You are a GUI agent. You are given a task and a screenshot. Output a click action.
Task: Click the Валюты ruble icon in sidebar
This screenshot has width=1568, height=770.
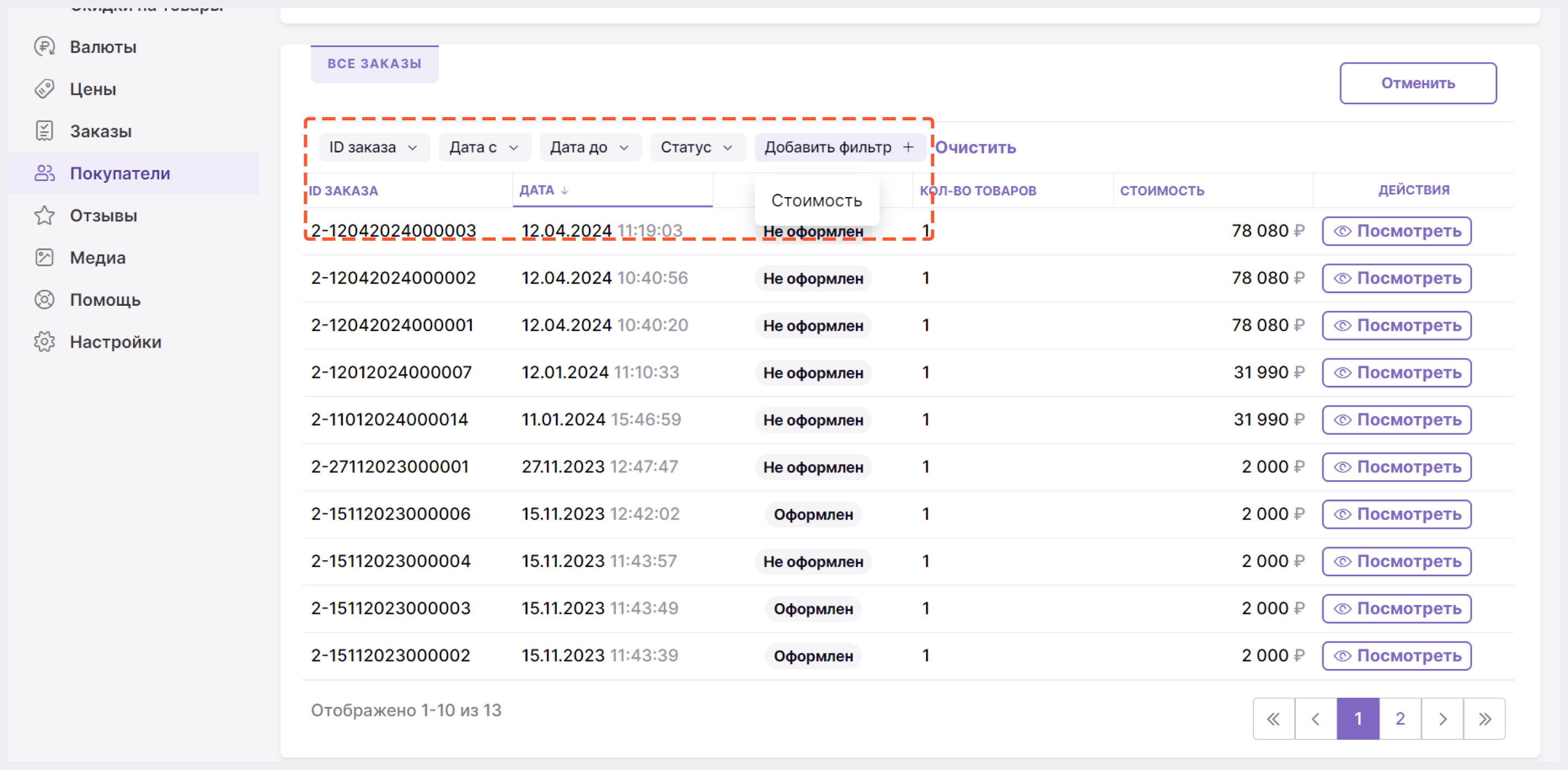[45, 47]
